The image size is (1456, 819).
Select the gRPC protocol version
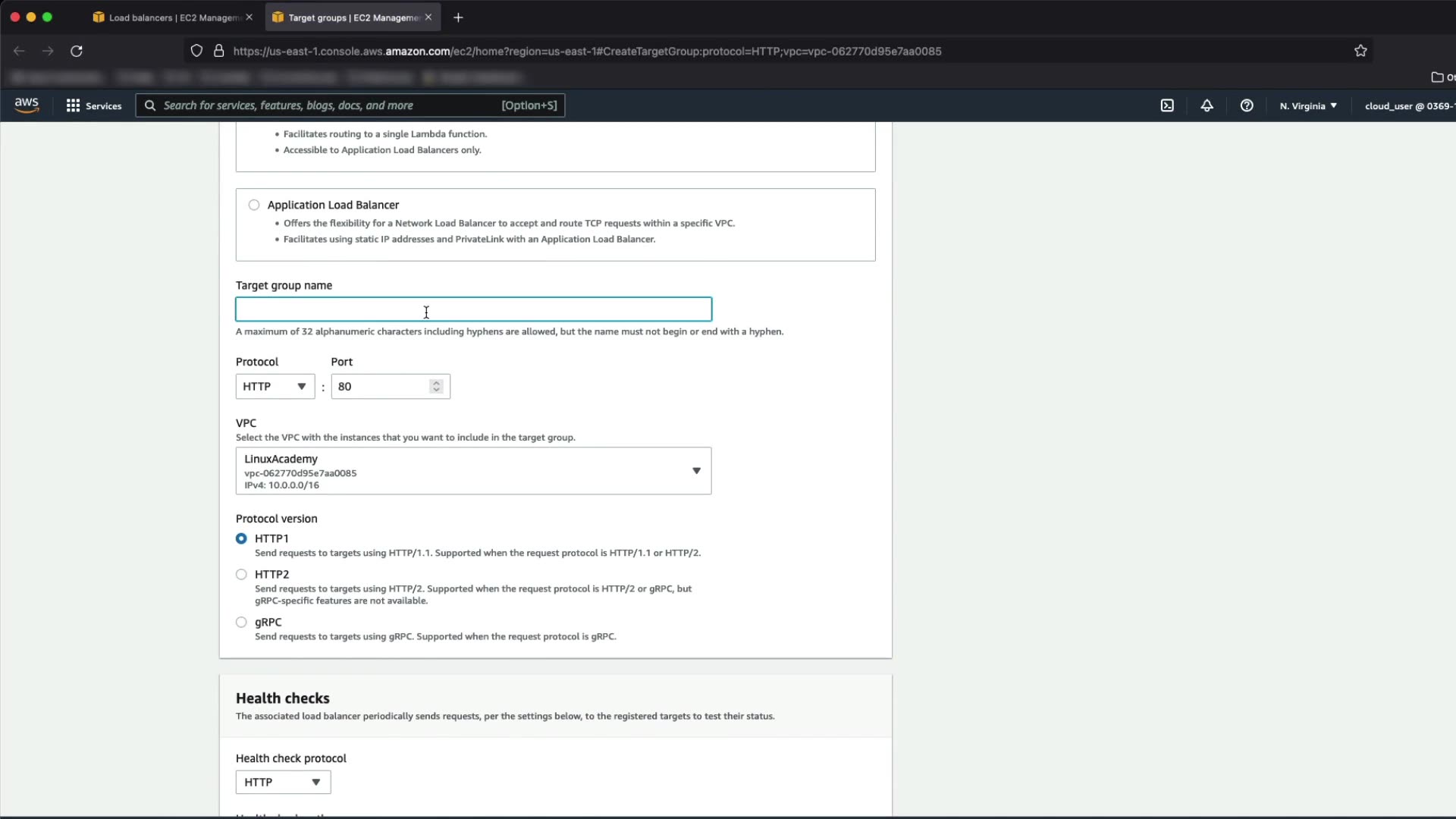point(241,622)
